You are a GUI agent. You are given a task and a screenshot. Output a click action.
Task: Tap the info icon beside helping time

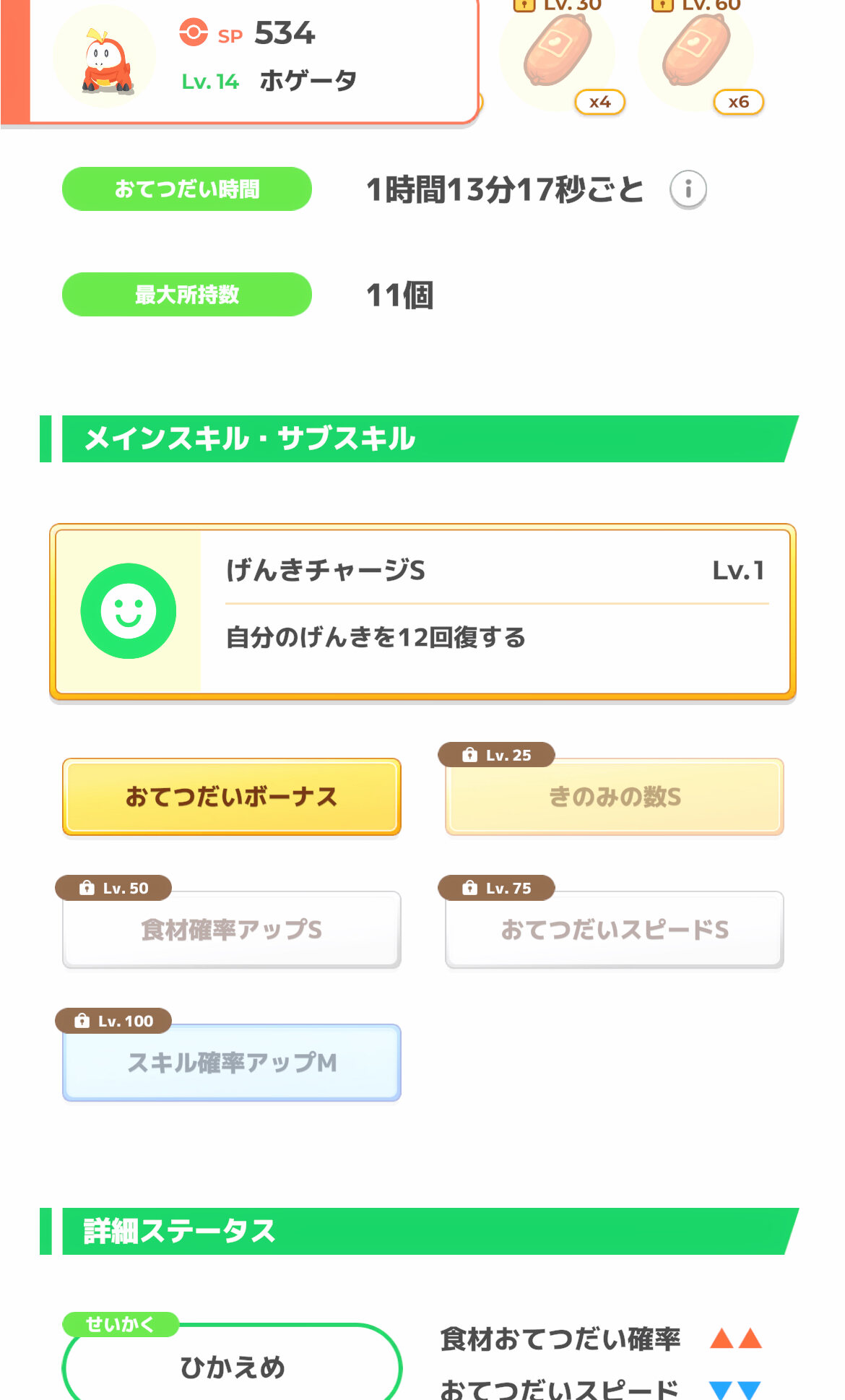688,190
